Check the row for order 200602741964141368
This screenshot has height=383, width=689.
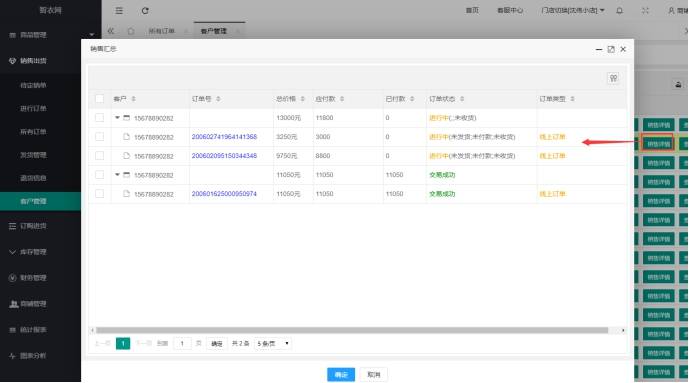pos(100,137)
